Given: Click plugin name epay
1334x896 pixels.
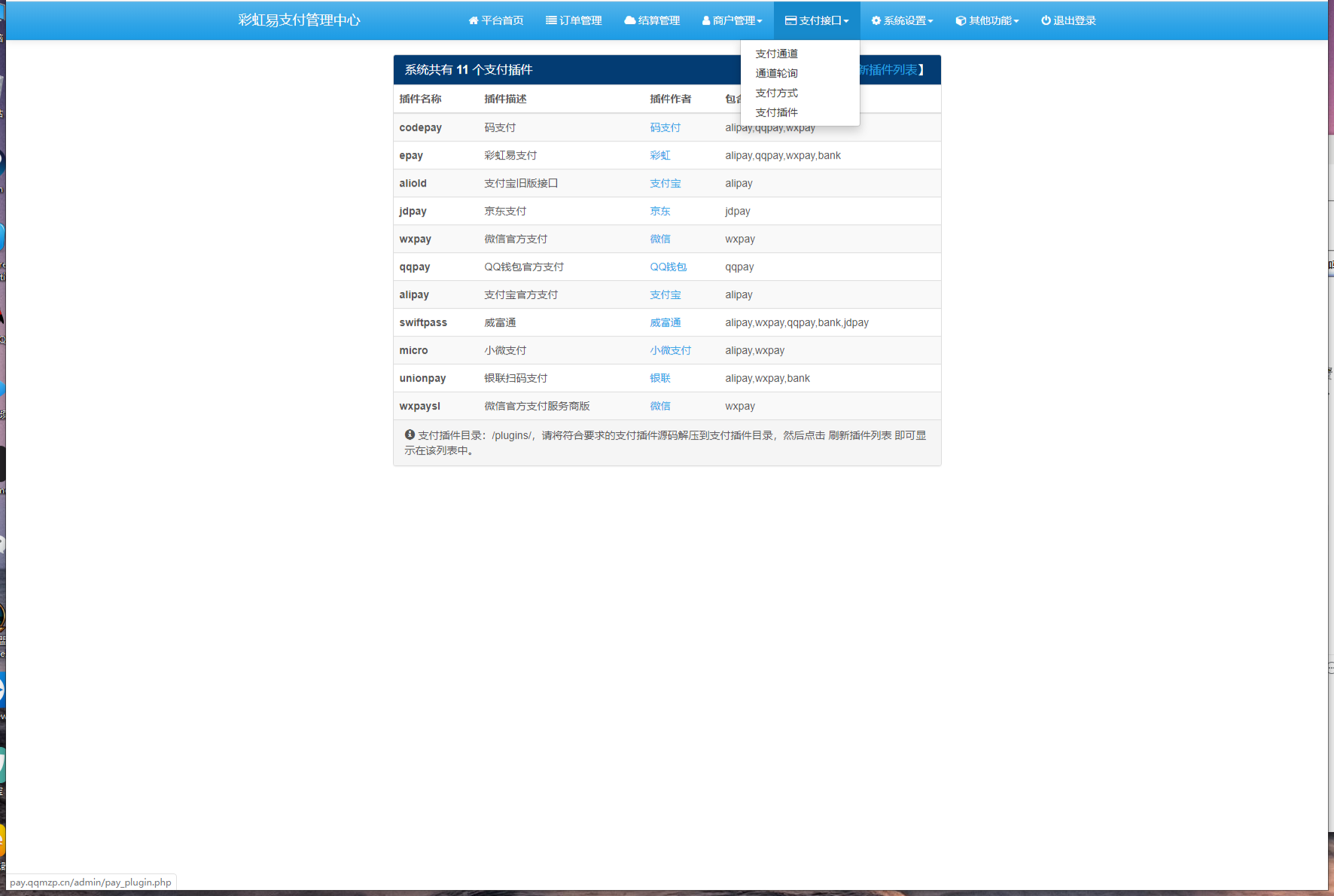Looking at the screenshot, I should 411,156.
